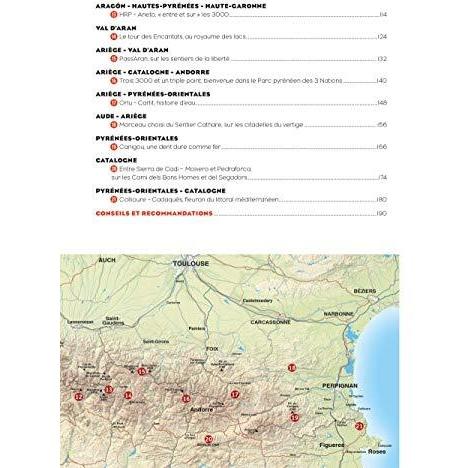The width and height of the screenshot is (468, 468).
Task: Click map marker 14 near Val d'Aran
Action: [x=128, y=395]
